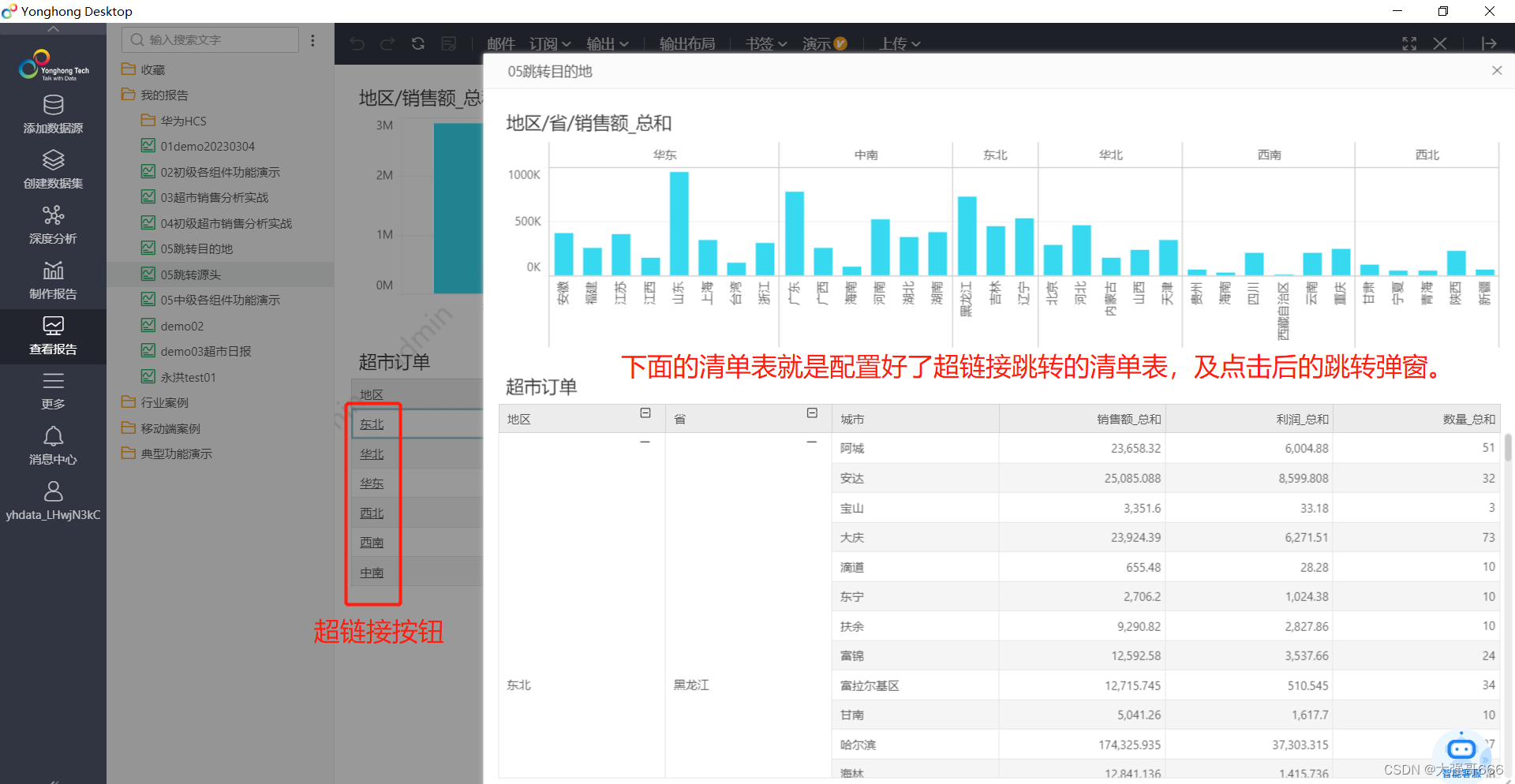The image size is (1515, 784).
Task: Open report 永洪test01
Action: click(x=178, y=377)
